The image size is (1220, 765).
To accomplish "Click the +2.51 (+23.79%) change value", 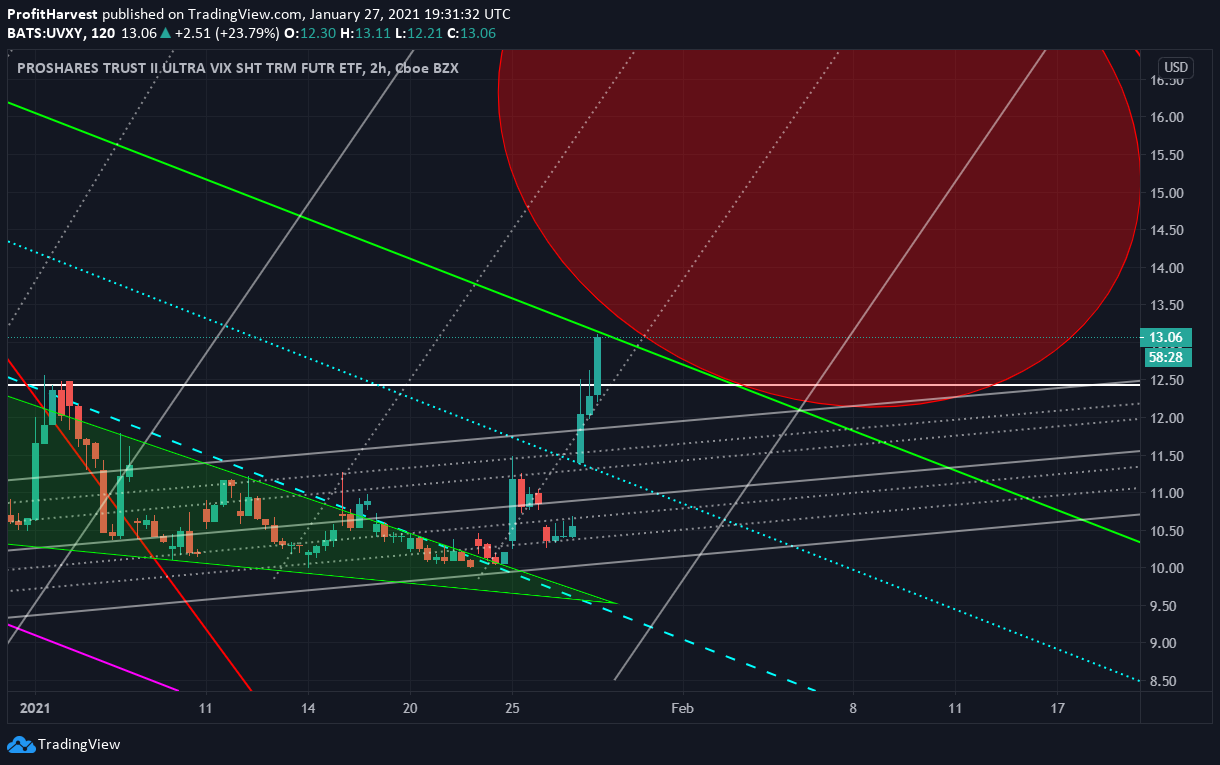I will 227,33.
